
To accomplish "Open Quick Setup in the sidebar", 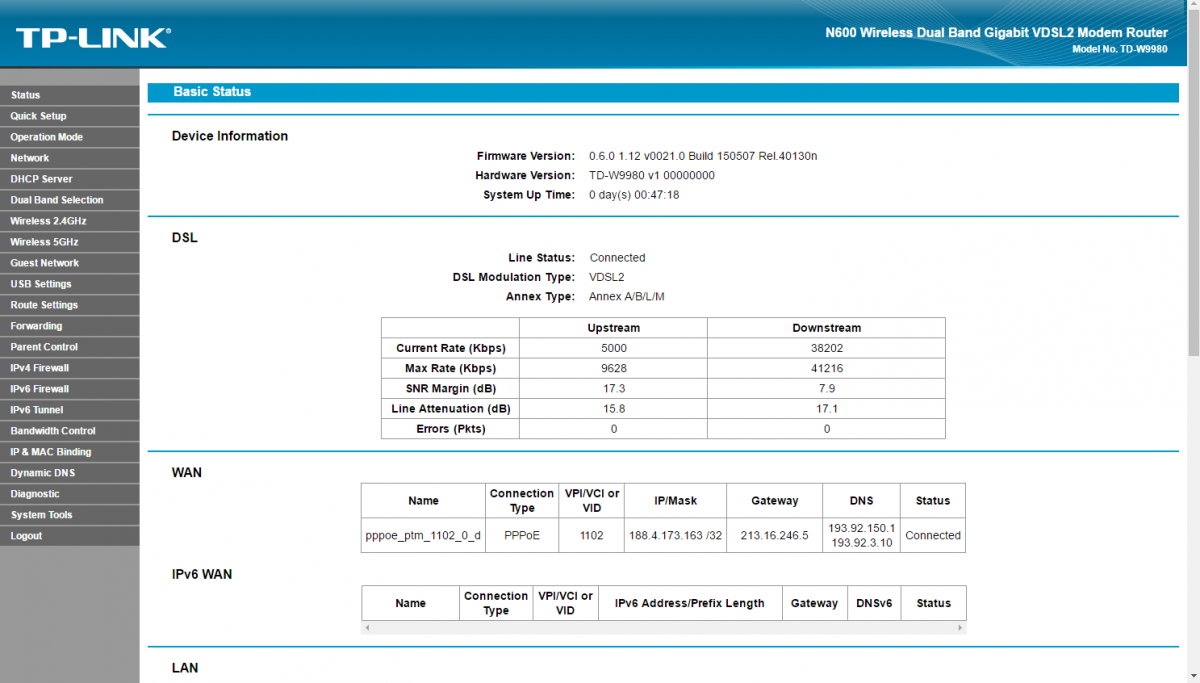I will (x=70, y=116).
